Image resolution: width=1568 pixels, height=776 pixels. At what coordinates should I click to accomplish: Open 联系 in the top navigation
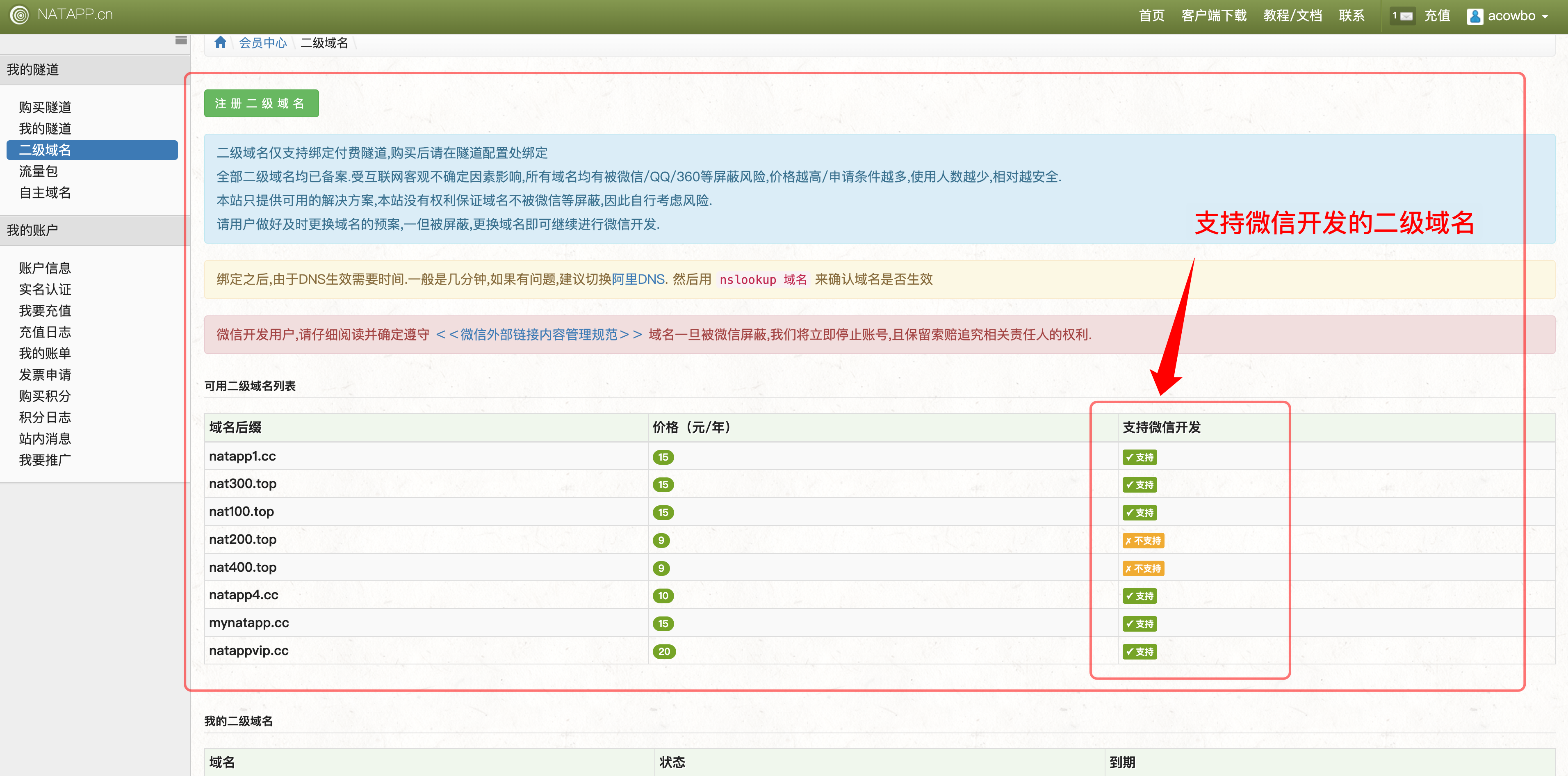tap(1351, 16)
